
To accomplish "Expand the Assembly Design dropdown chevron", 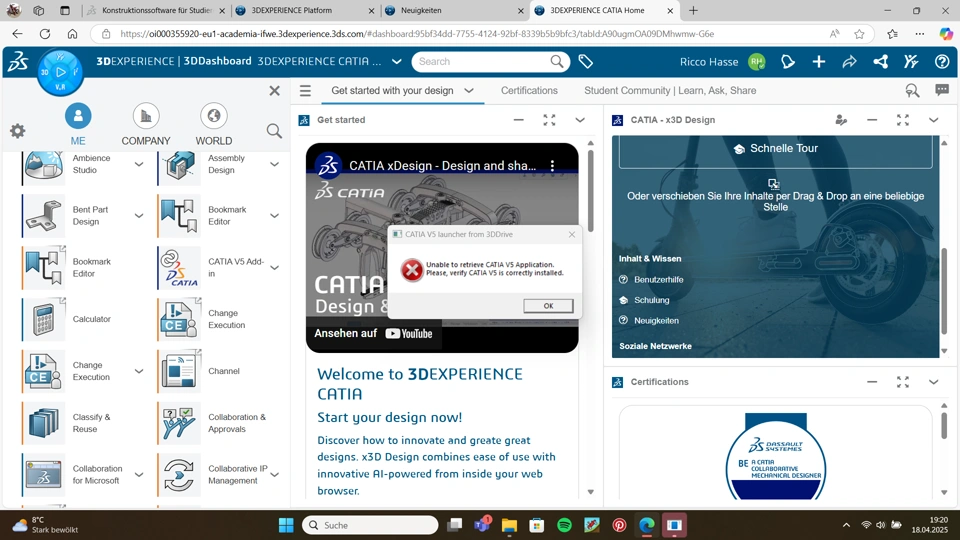I will point(274,164).
